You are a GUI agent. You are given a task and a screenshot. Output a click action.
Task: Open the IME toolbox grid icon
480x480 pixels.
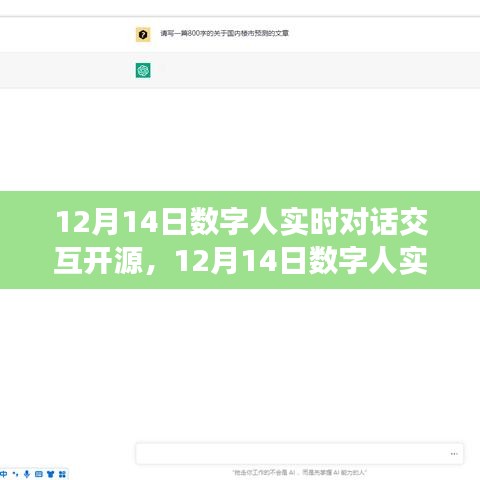(62, 474)
